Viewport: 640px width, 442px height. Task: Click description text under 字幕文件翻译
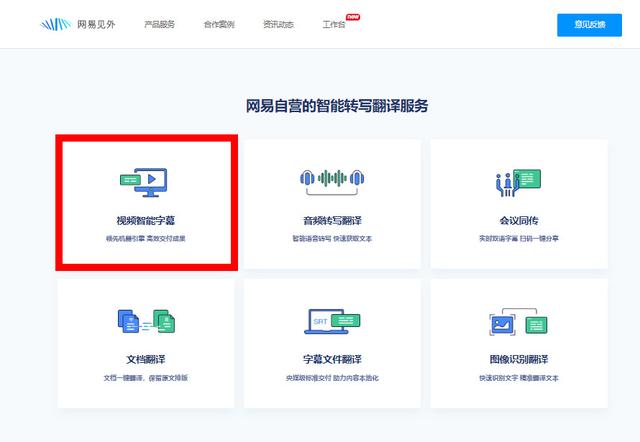pyautogui.click(x=332, y=378)
